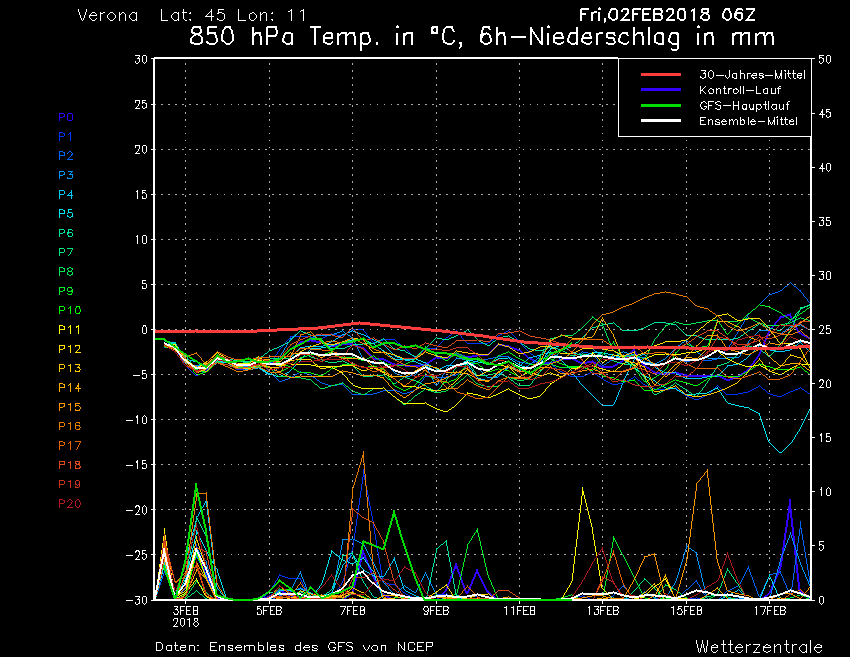
Task: Click the P2 member label
Action: coord(66,156)
